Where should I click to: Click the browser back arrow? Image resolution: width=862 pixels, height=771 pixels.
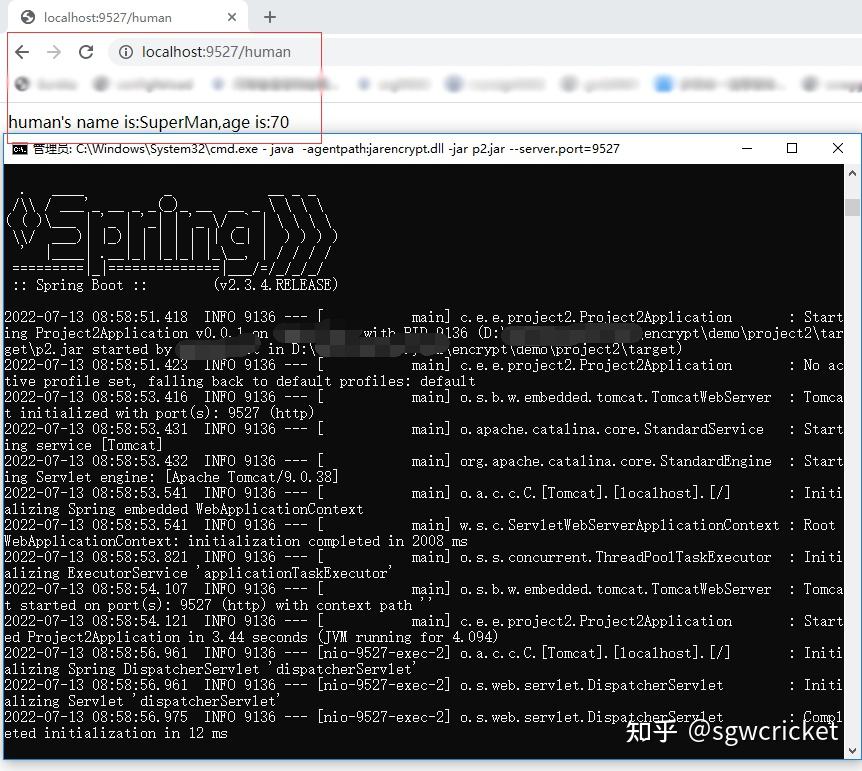[x=22, y=52]
